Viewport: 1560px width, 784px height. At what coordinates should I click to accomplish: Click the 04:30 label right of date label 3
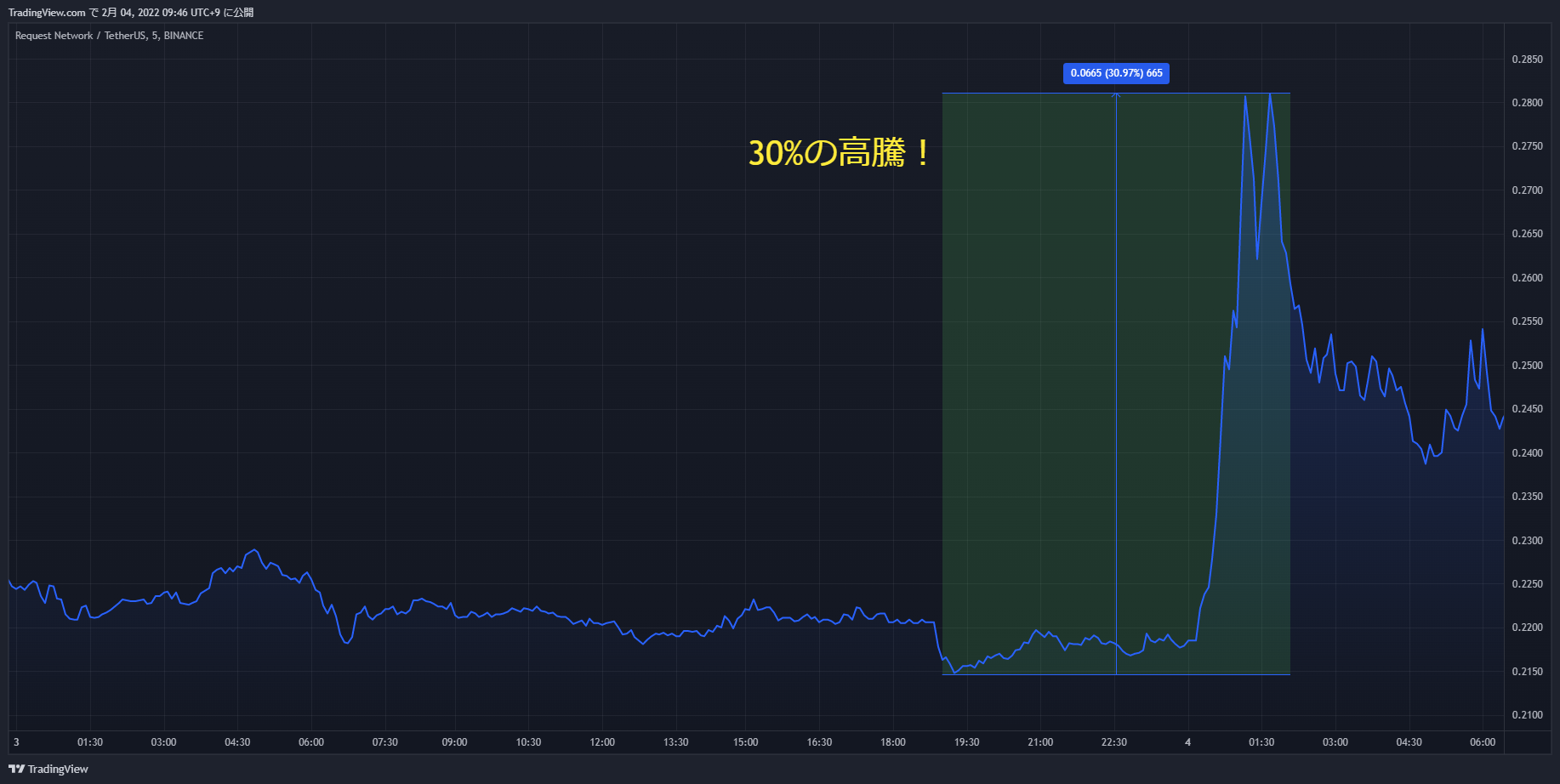tap(237, 742)
